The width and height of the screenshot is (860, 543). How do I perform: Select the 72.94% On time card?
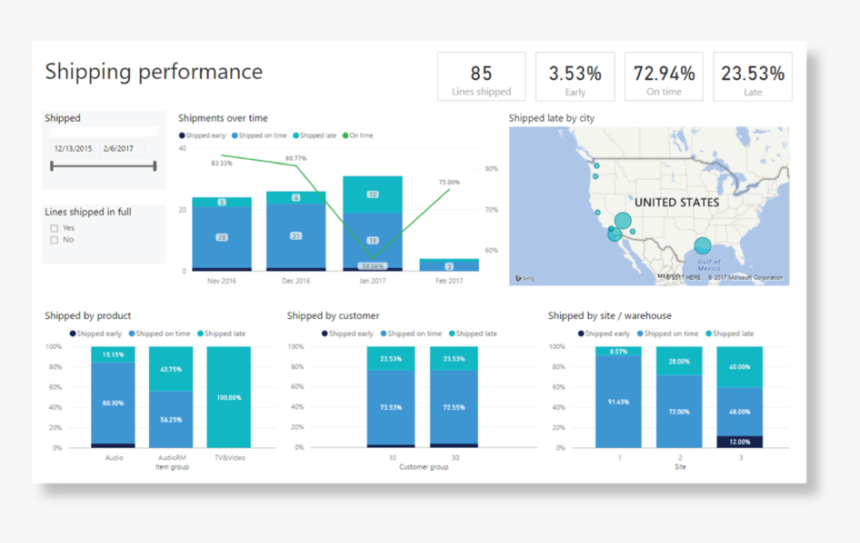[664, 77]
